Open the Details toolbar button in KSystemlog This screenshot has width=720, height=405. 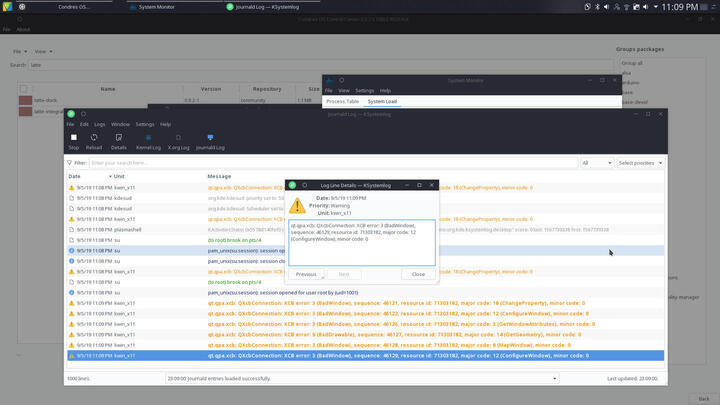coord(118,141)
